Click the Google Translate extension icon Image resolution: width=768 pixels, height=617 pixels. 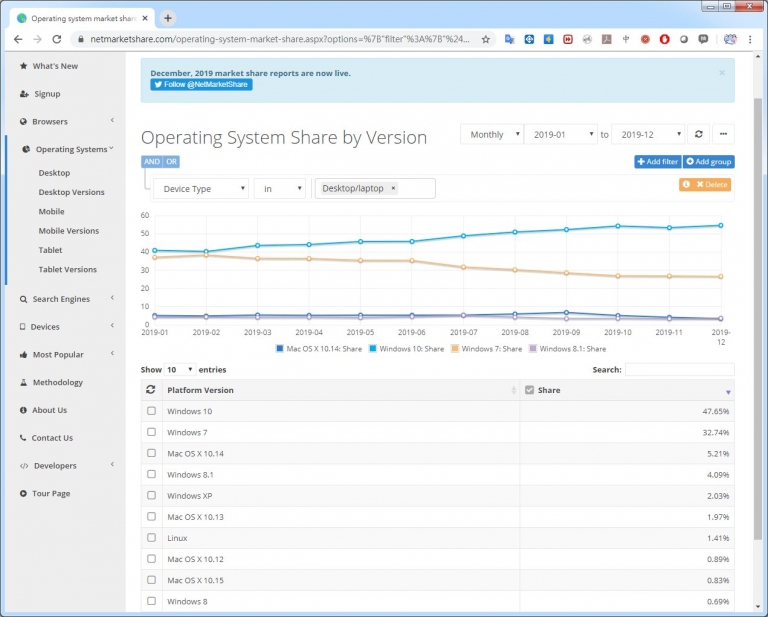click(509, 39)
